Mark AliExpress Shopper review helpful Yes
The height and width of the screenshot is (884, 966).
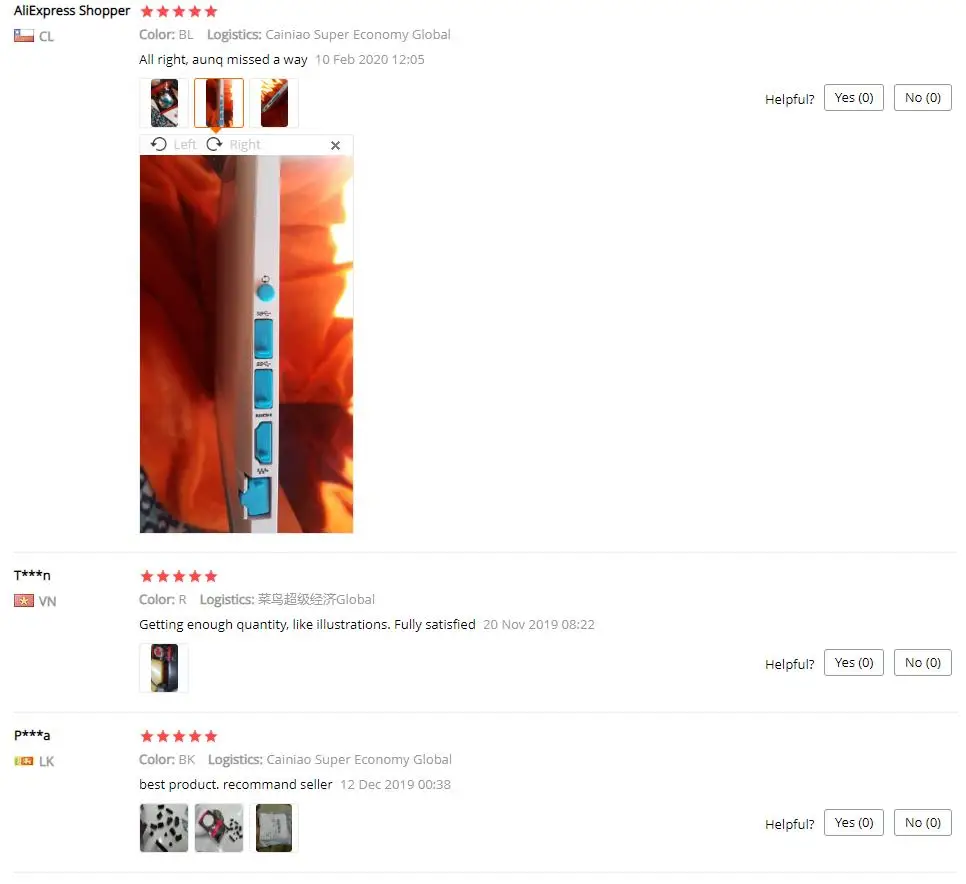click(x=854, y=97)
